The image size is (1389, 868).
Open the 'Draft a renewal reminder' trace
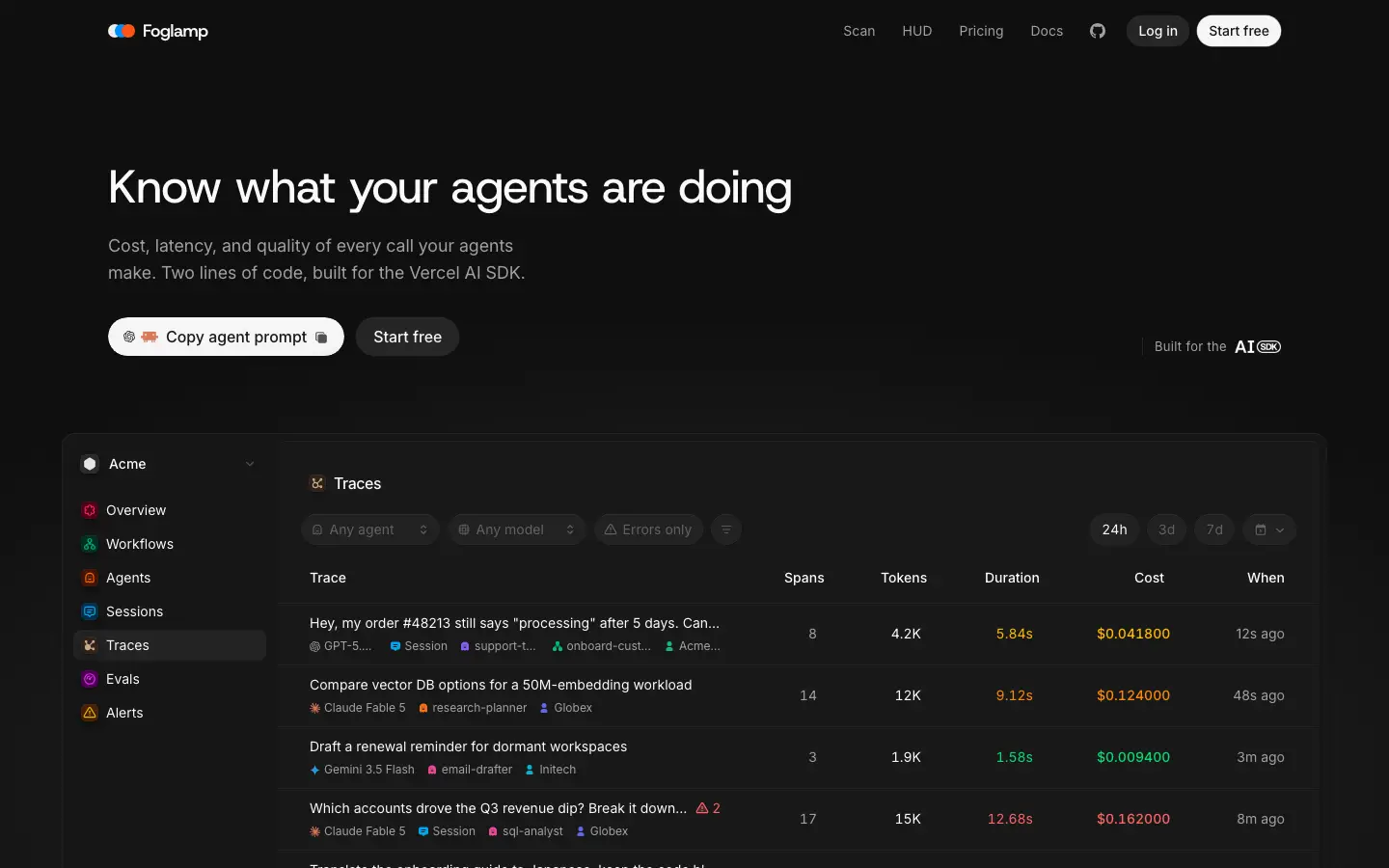click(798, 757)
